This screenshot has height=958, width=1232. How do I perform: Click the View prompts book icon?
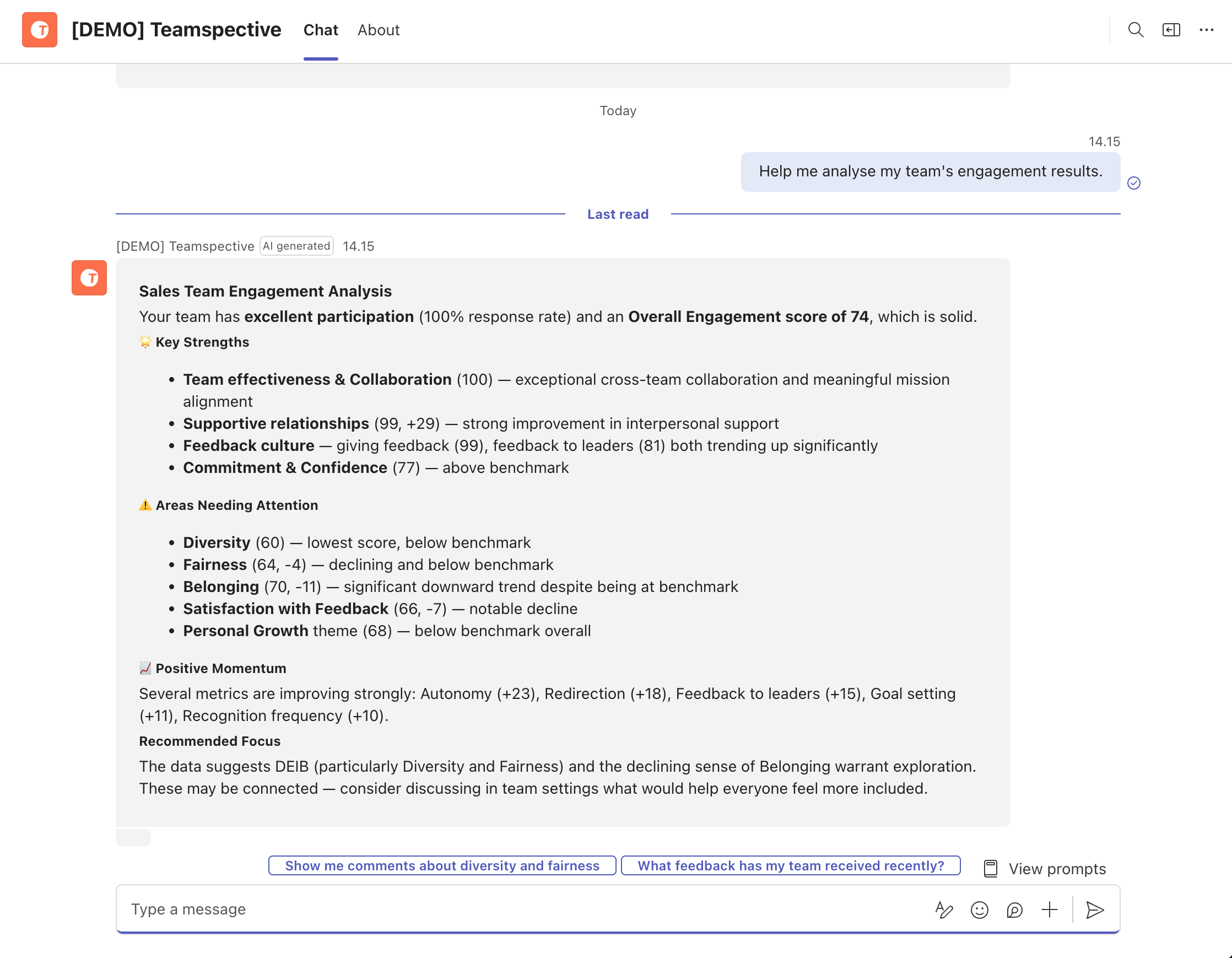991,869
